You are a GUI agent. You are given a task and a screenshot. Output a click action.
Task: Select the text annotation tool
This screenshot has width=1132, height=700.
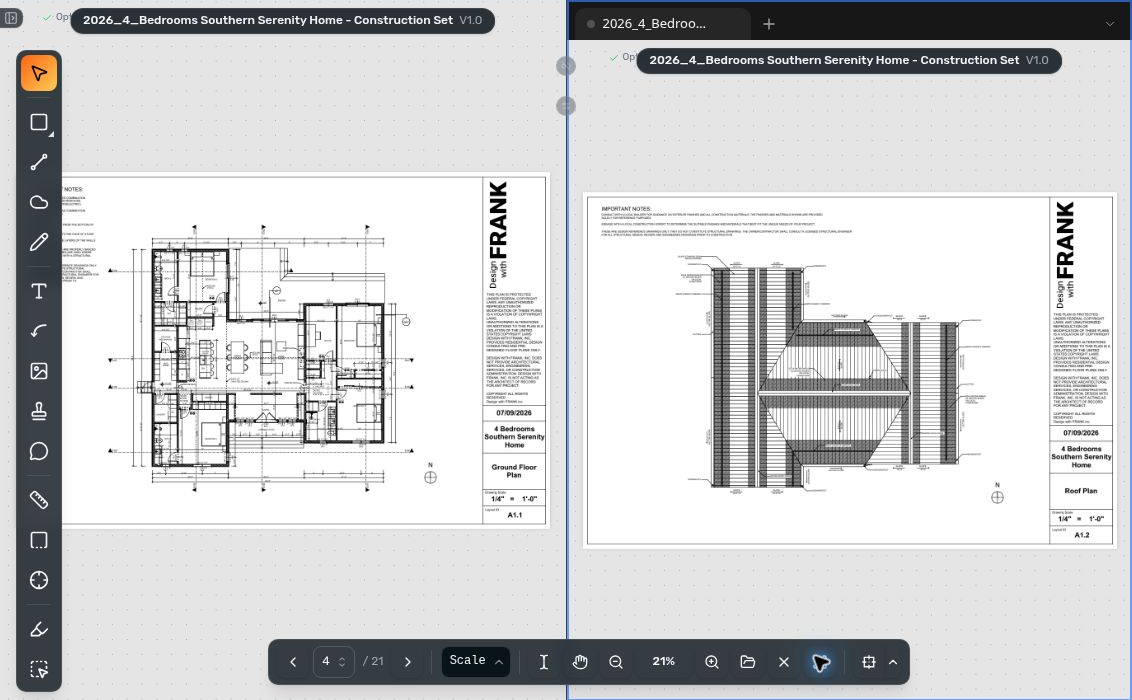pos(39,291)
